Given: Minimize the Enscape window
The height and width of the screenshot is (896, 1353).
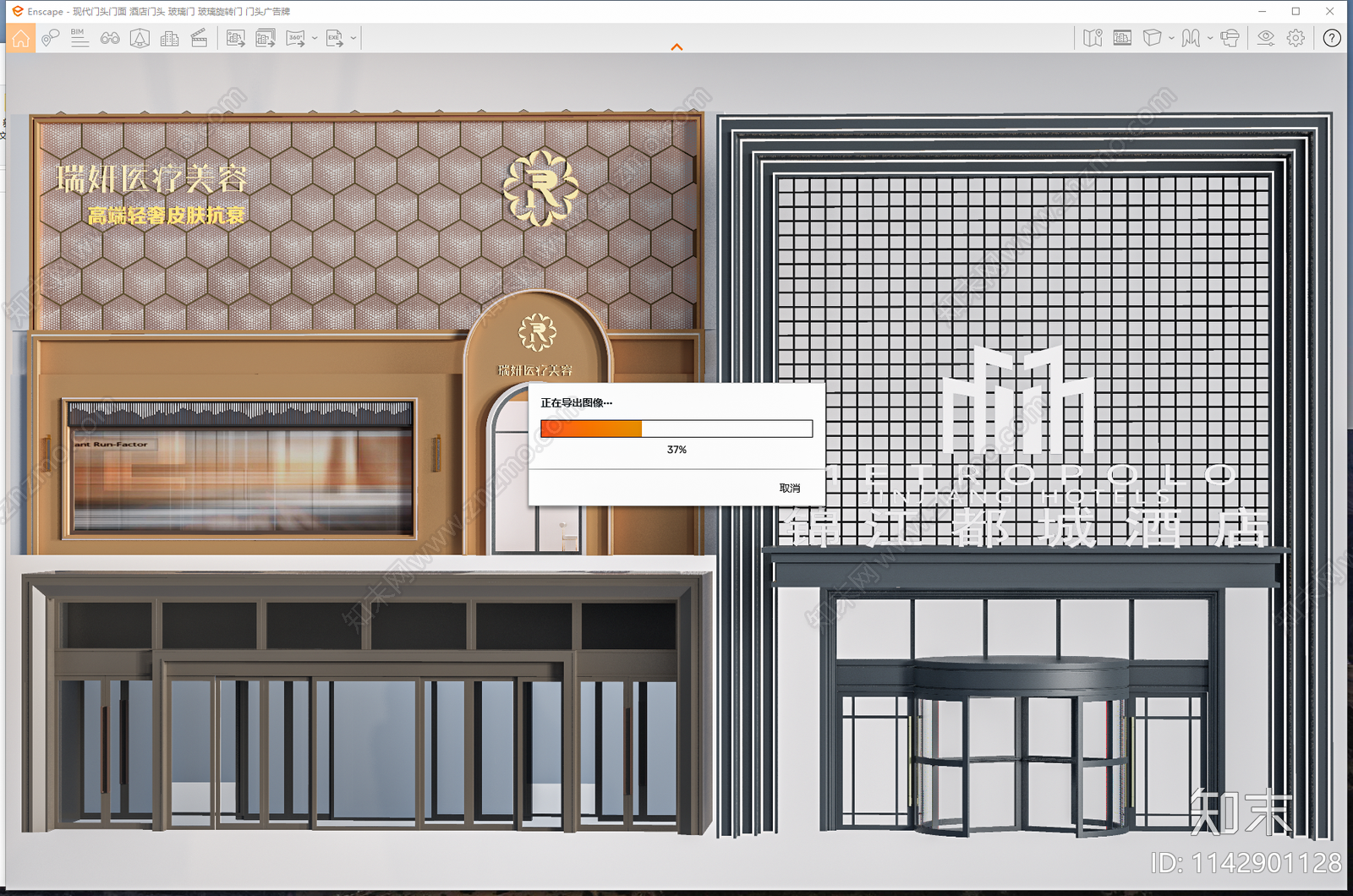Looking at the screenshot, I should pyautogui.click(x=1262, y=11).
